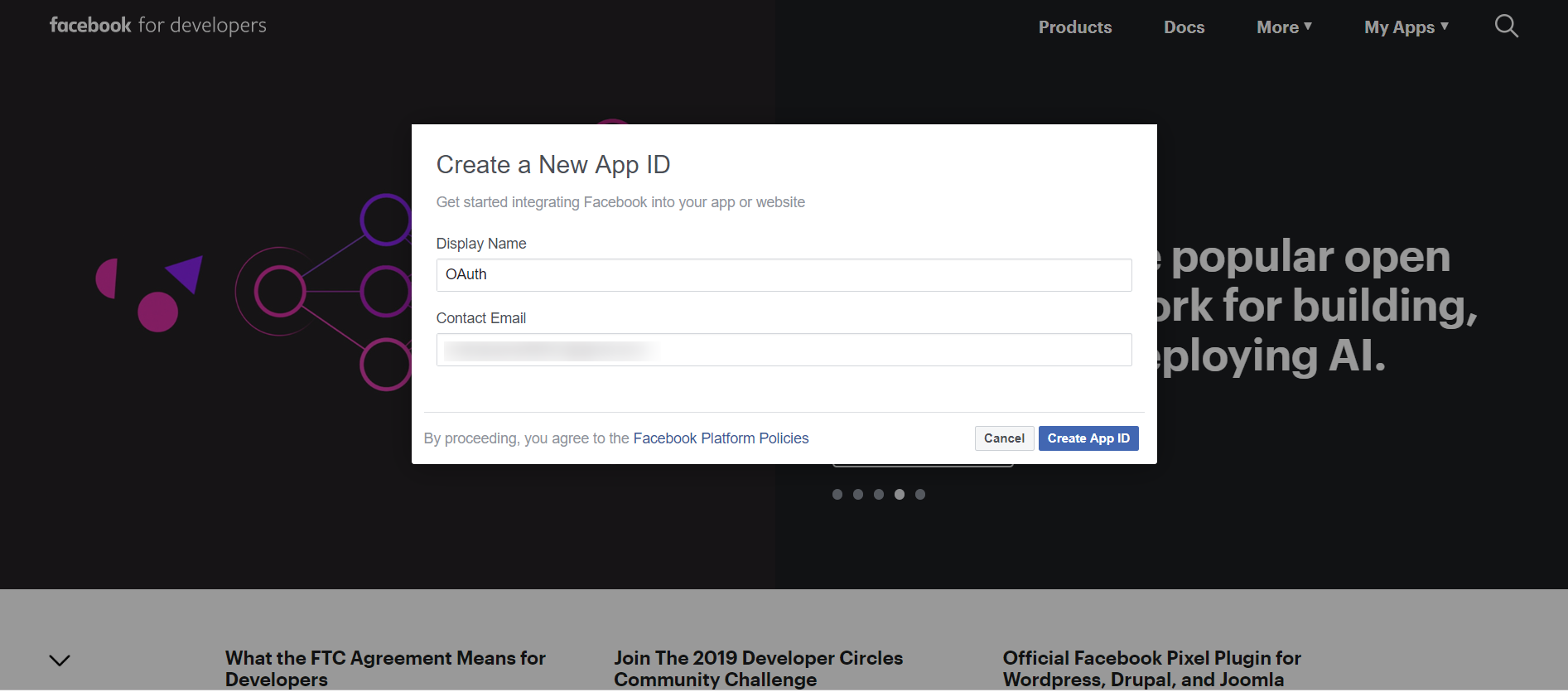This screenshot has height=692, width=1568.
Task: Open the Facebook Platform Policies link
Action: click(721, 438)
